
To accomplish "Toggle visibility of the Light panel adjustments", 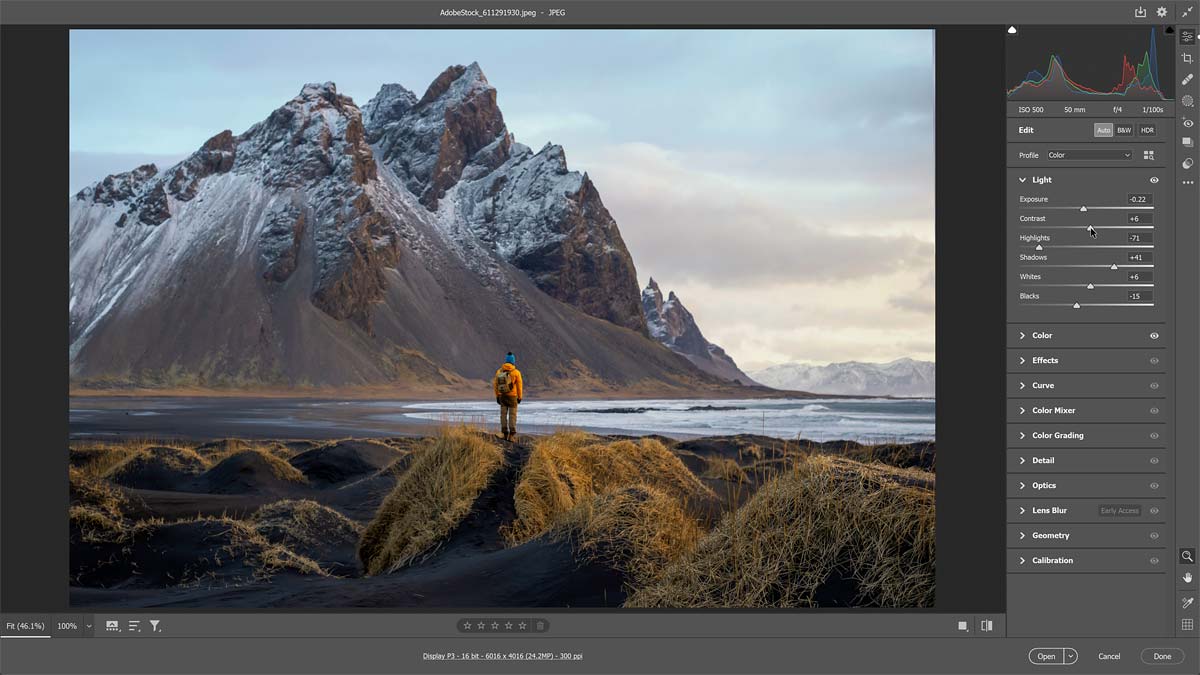I will (1154, 179).
